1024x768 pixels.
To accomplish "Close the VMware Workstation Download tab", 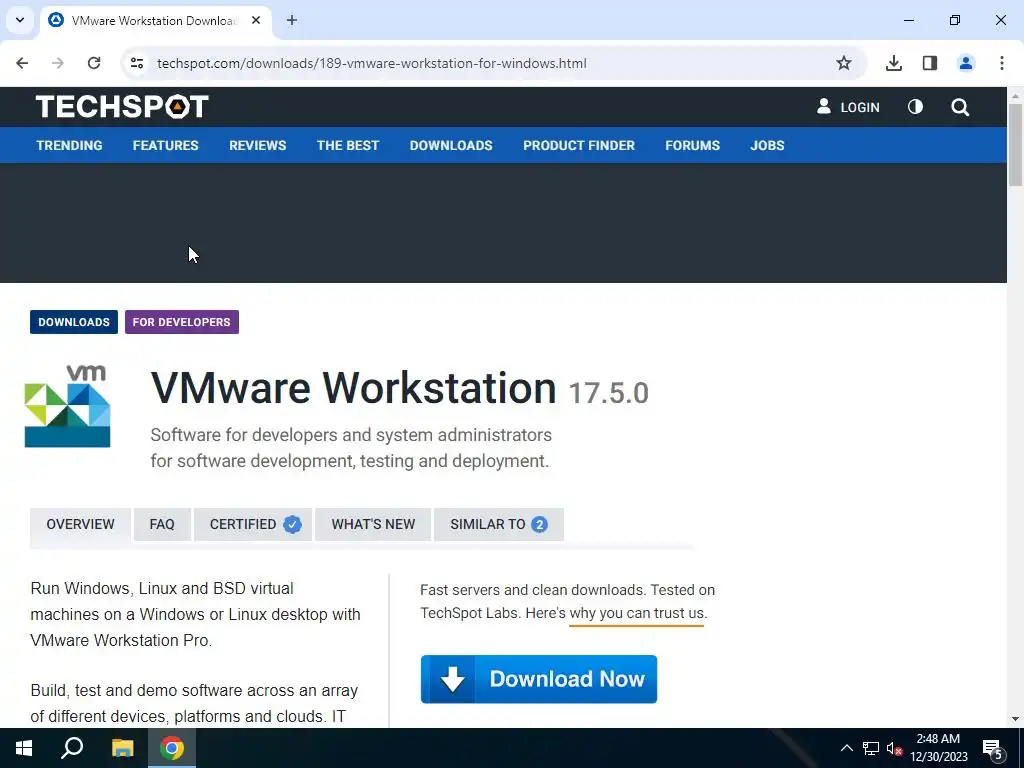I will pos(256,20).
